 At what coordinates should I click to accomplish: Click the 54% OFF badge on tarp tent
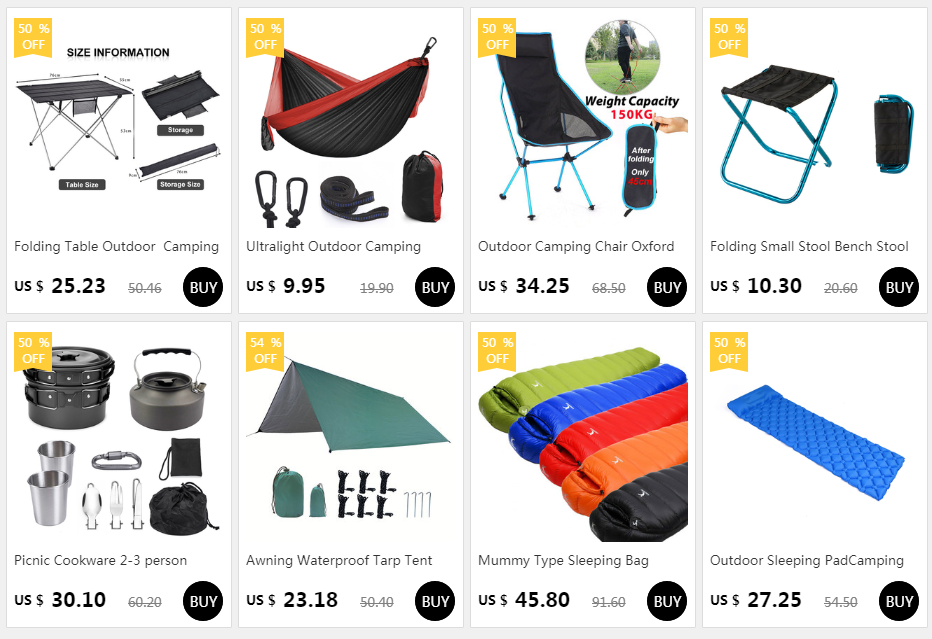265,351
